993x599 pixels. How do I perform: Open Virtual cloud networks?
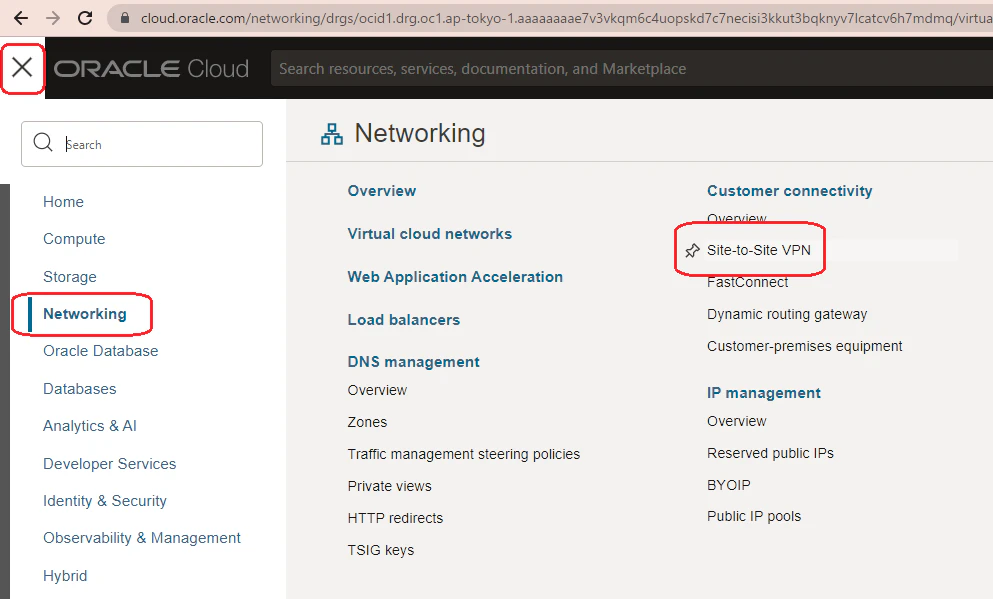(x=430, y=234)
